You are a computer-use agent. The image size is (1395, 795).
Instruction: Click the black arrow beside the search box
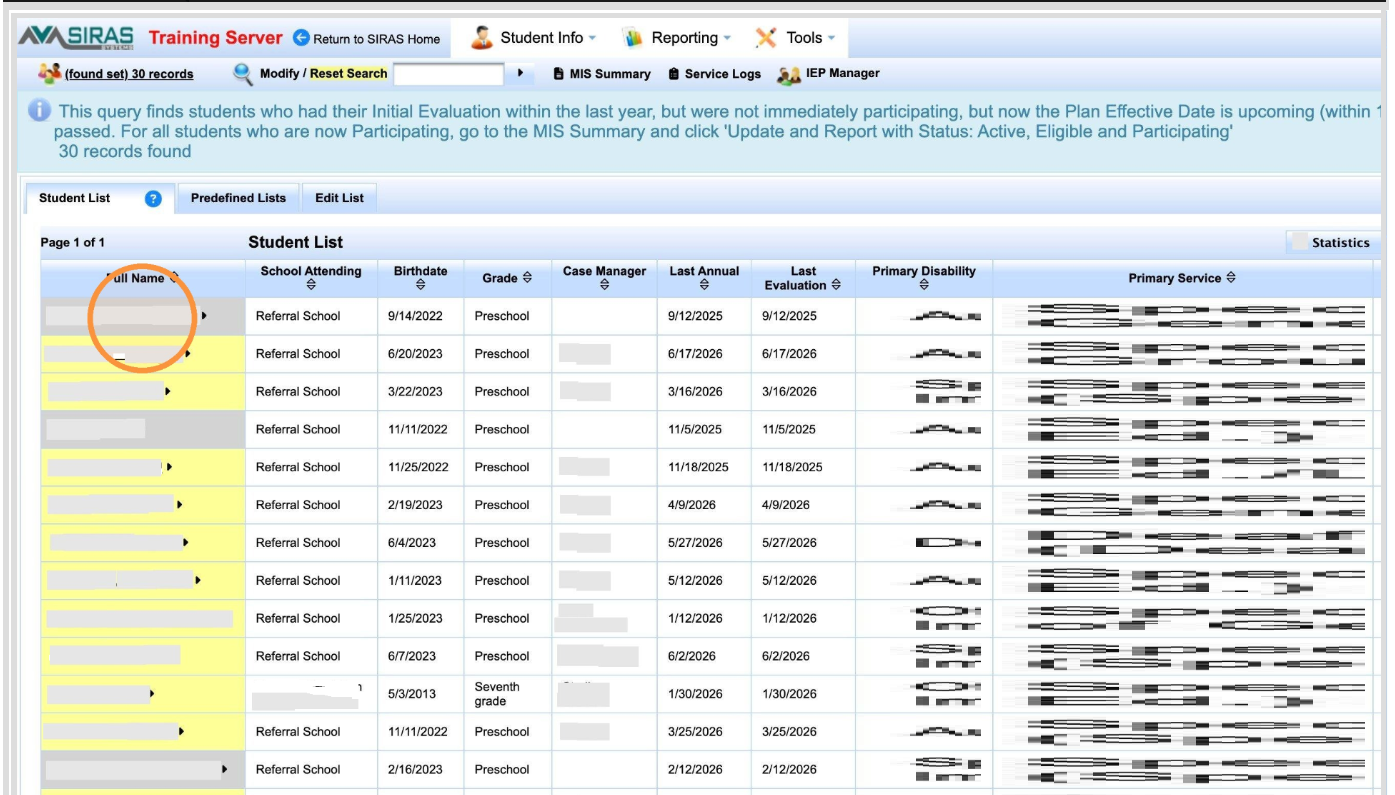pos(520,73)
